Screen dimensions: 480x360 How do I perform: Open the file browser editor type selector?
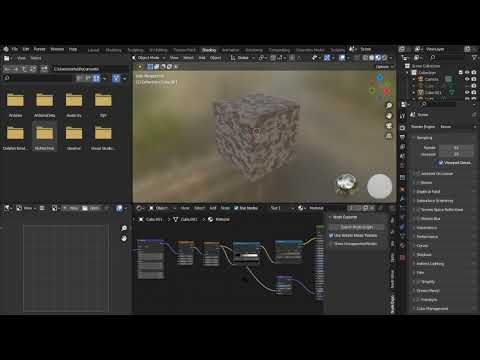coord(7,58)
